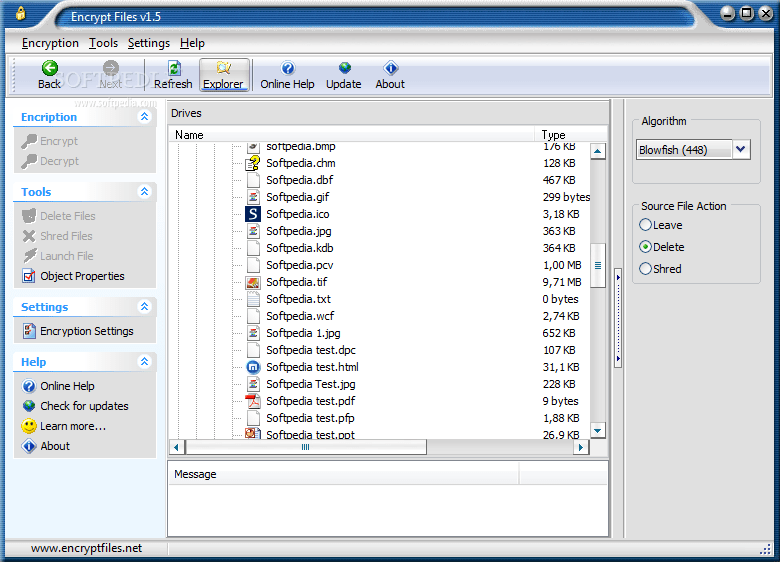Click the Type column header

(x=571, y=135)
